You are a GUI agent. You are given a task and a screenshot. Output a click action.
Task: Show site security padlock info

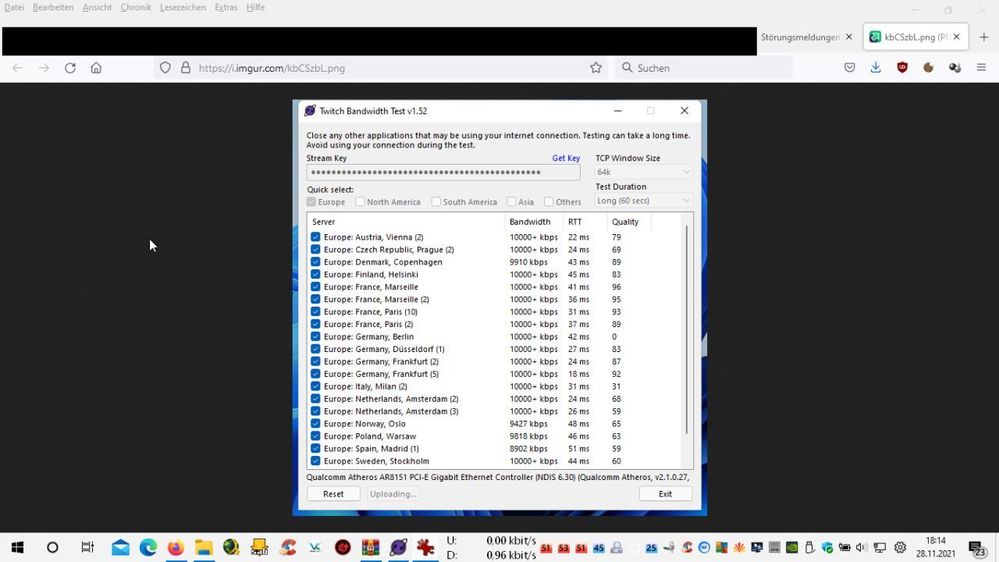(185, 68)
